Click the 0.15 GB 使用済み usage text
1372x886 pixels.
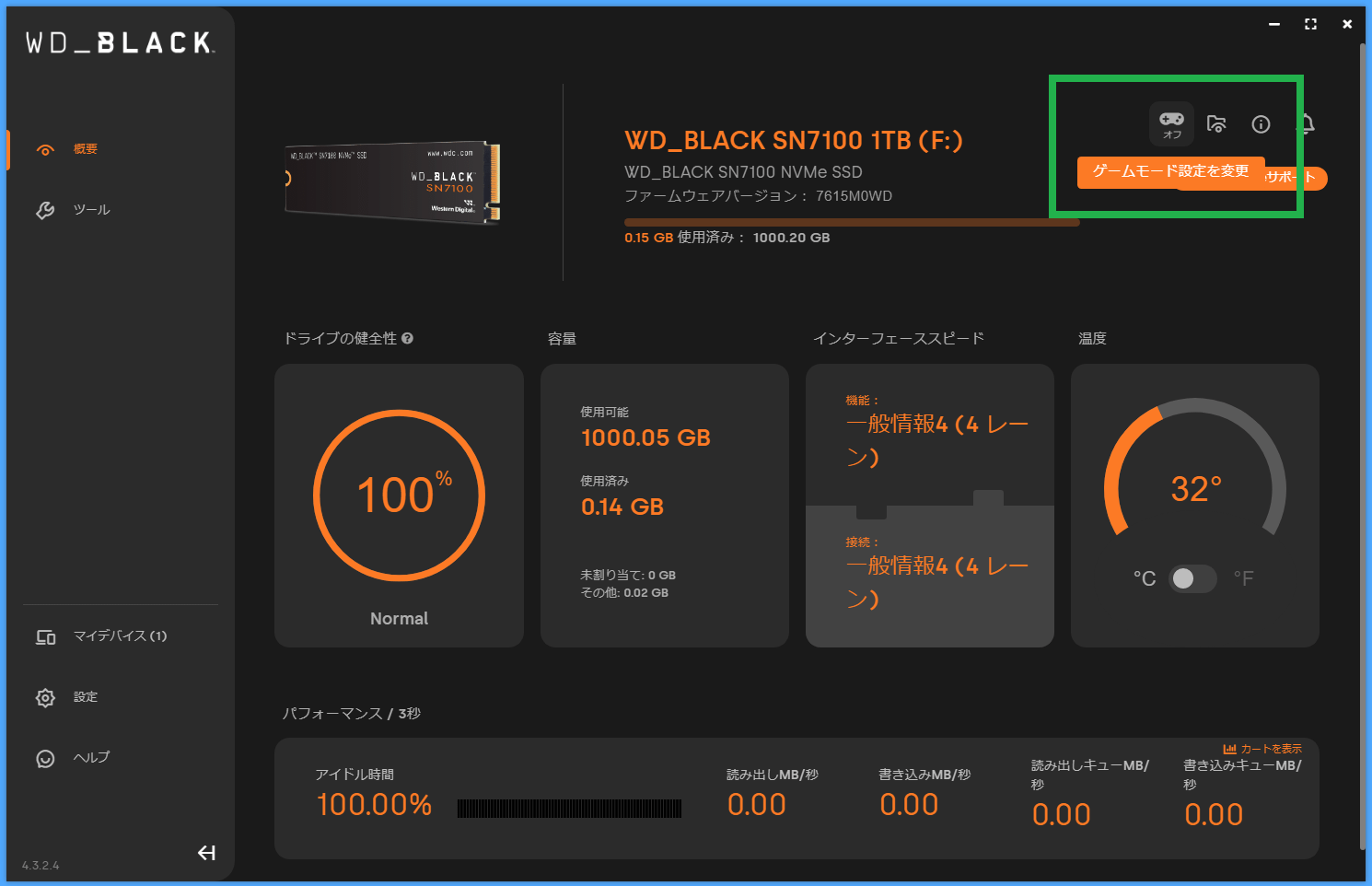[x=684, y=238]
